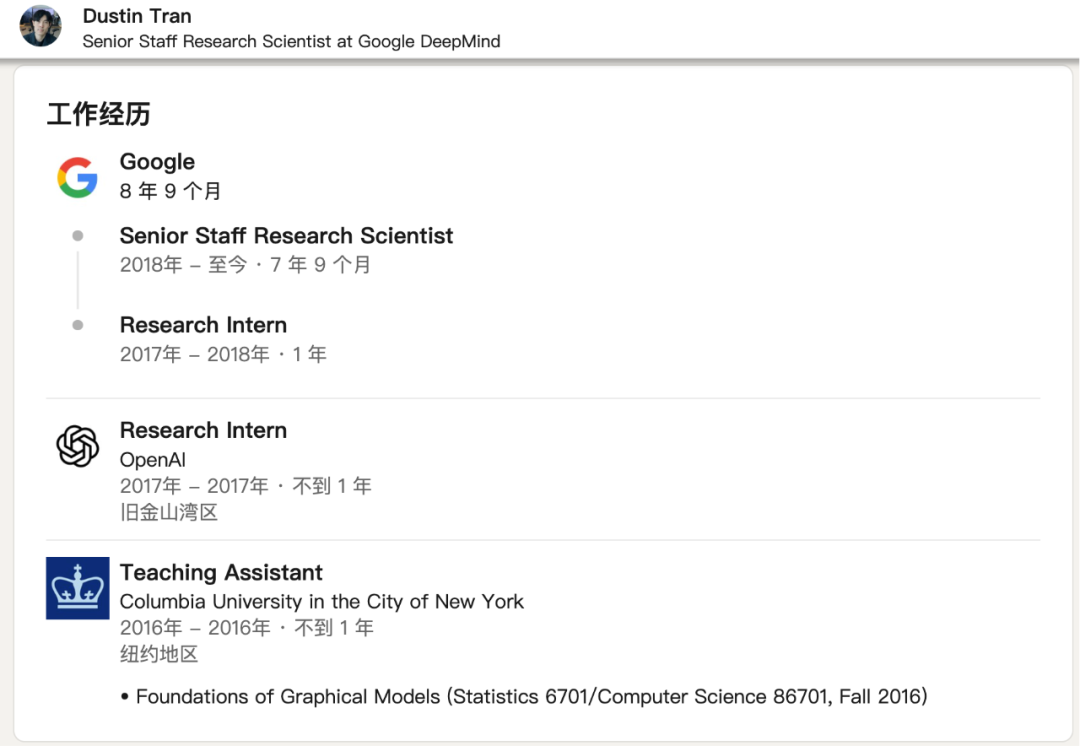Click the Google Research Intern timeline dot
This screenshot has height=746, width=1080.
pyautogui.click(x=78, y=325)
